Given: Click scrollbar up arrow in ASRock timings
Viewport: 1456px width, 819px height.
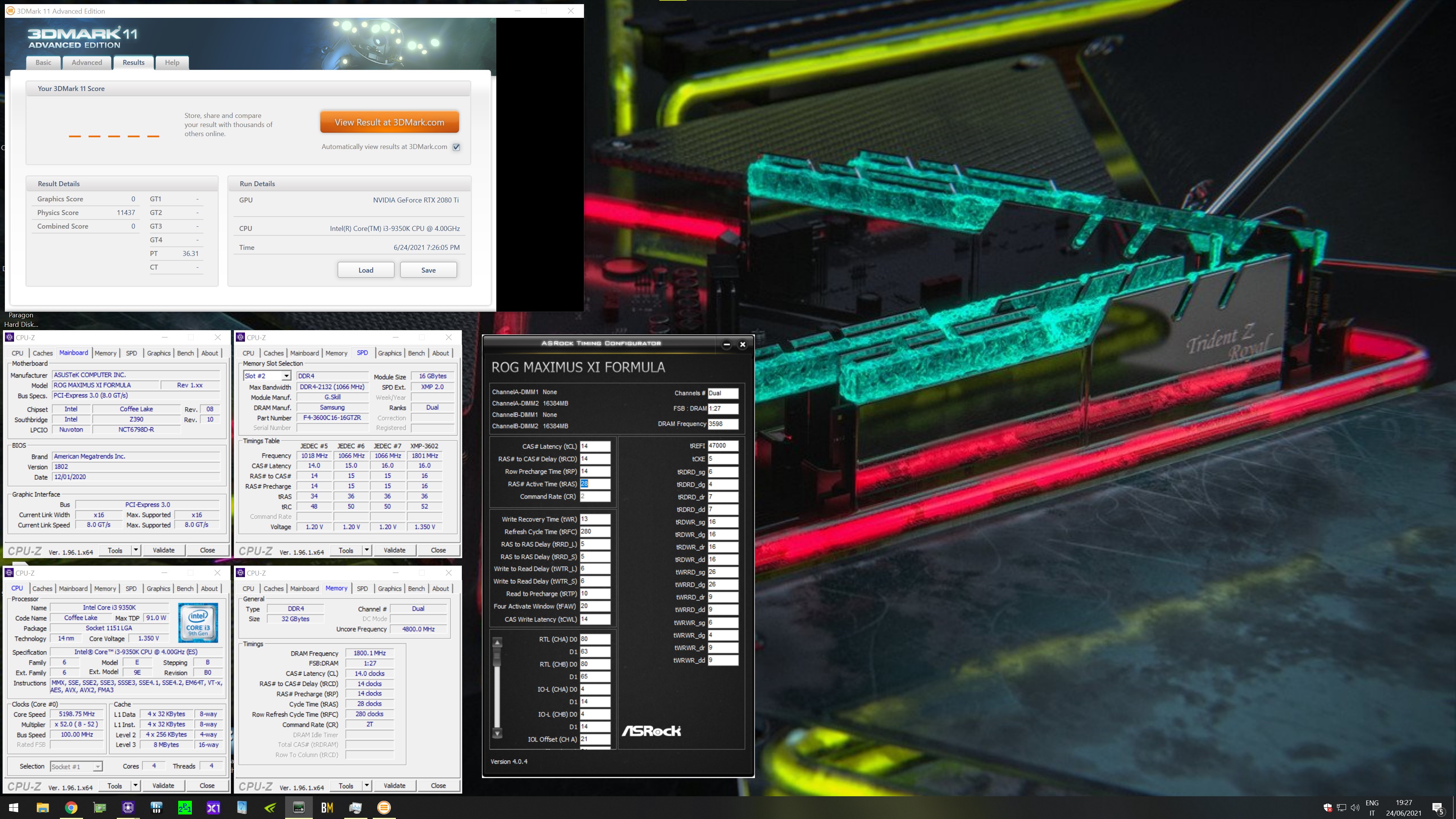Looking at the screenshot, I should (497, 643).
